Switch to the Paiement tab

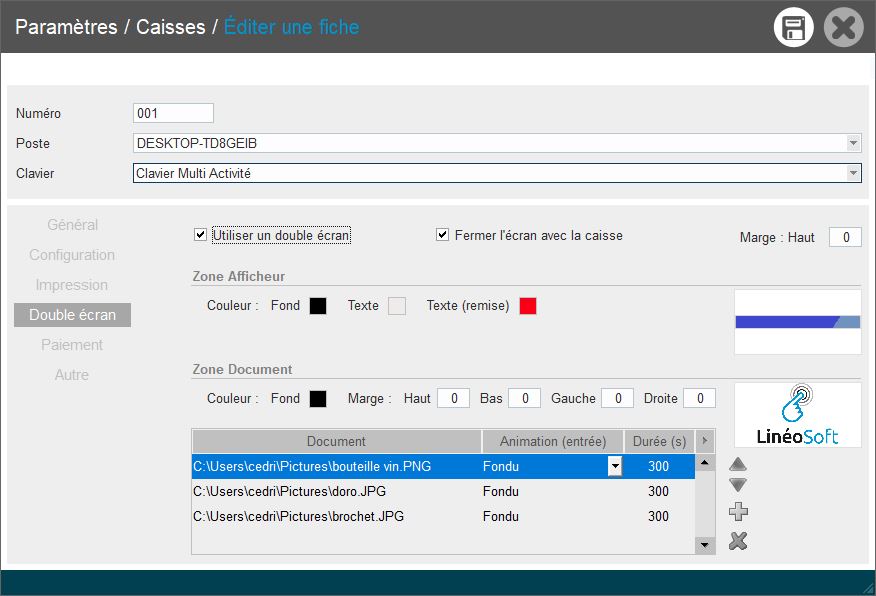pyautogui.click(x=72, y=345)
